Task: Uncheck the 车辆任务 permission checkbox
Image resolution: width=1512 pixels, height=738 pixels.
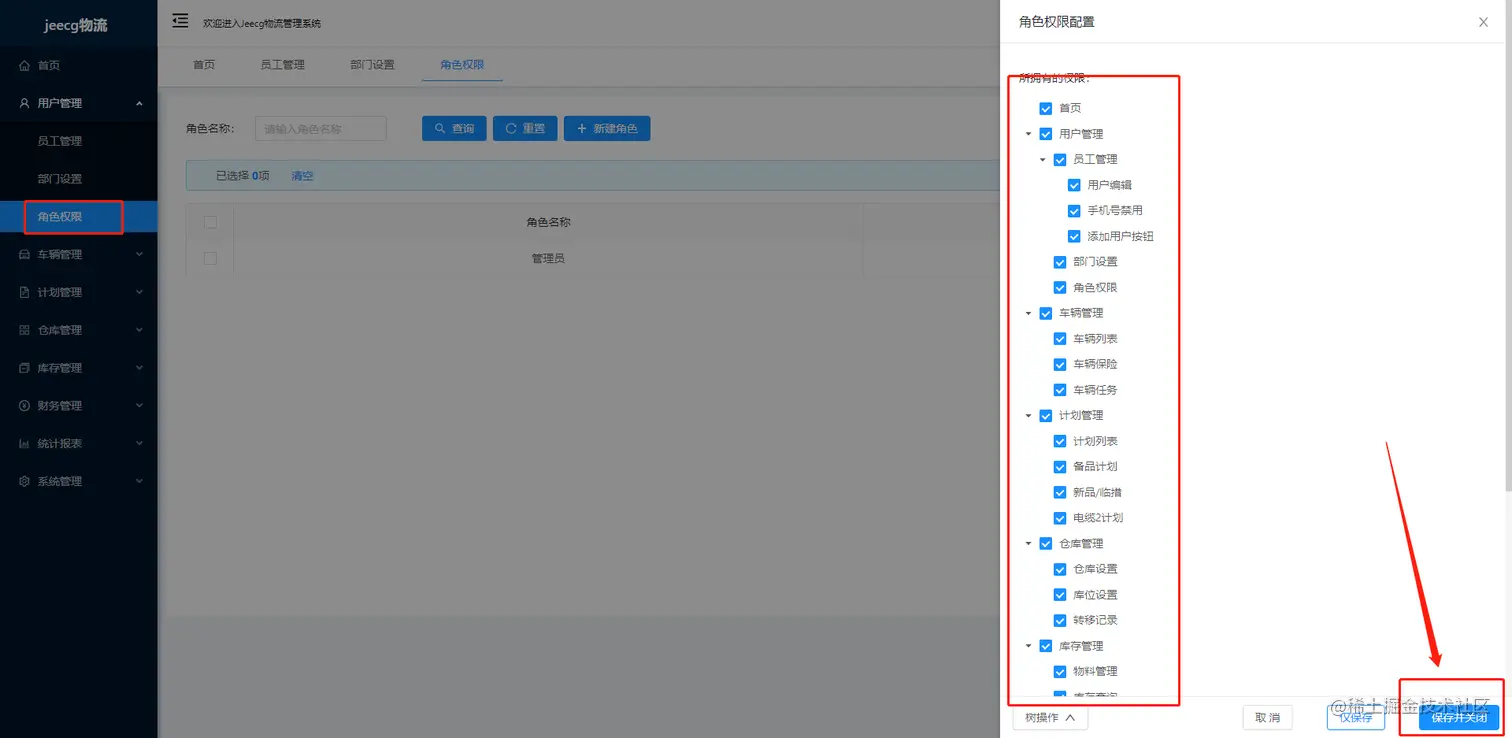Action: pos(1060,390)
